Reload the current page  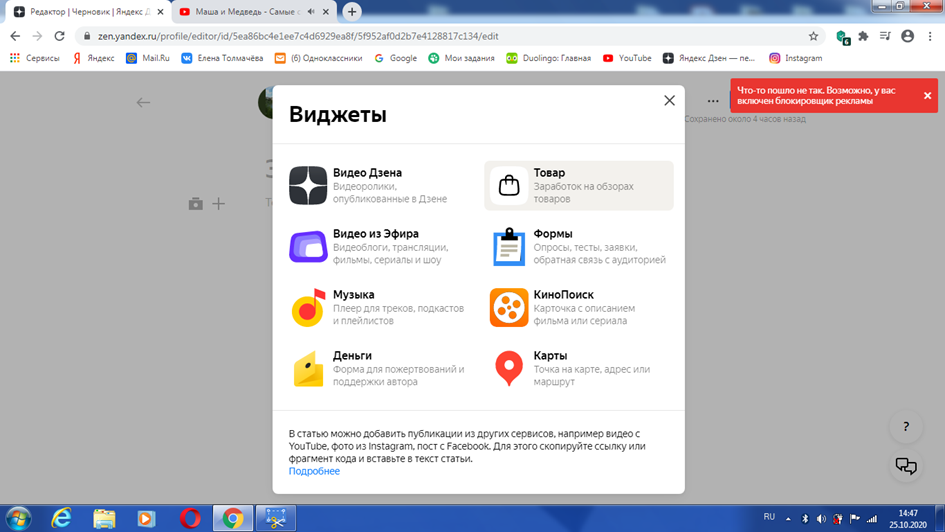click(x=59, y=36)
